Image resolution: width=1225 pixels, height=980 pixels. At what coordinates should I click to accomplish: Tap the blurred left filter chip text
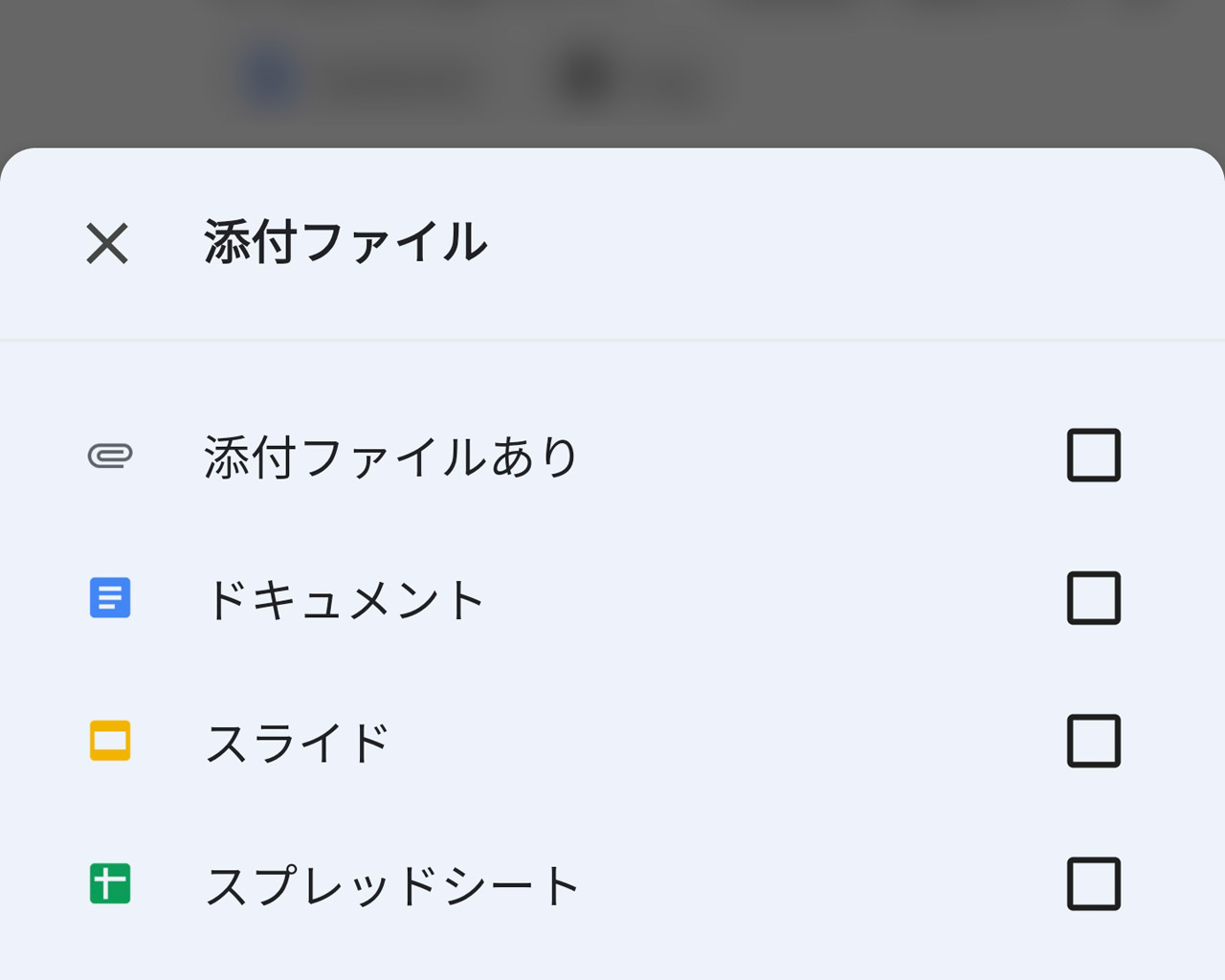pyautogui.click(x=397, y=83)
